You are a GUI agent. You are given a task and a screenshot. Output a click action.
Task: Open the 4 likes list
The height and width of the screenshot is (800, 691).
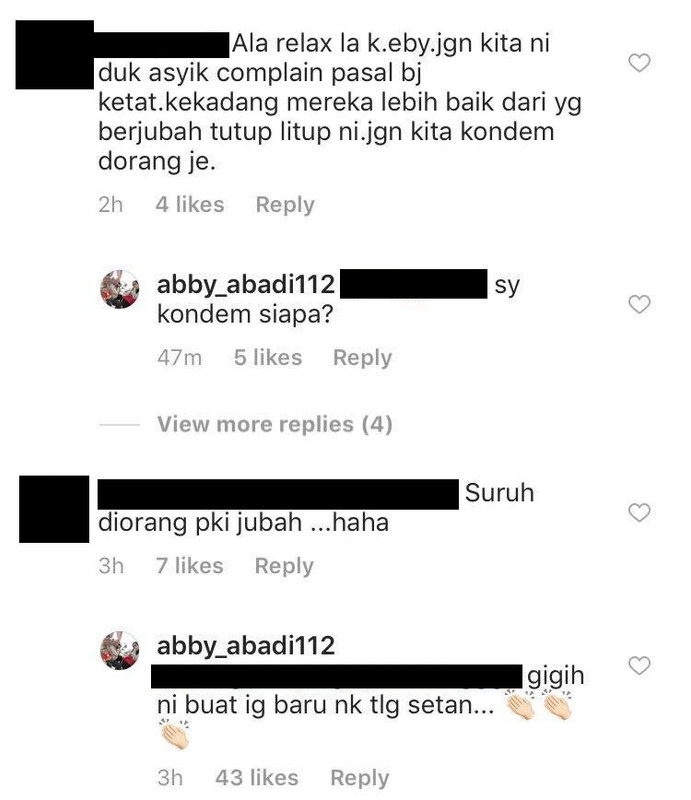coord(190,205)
